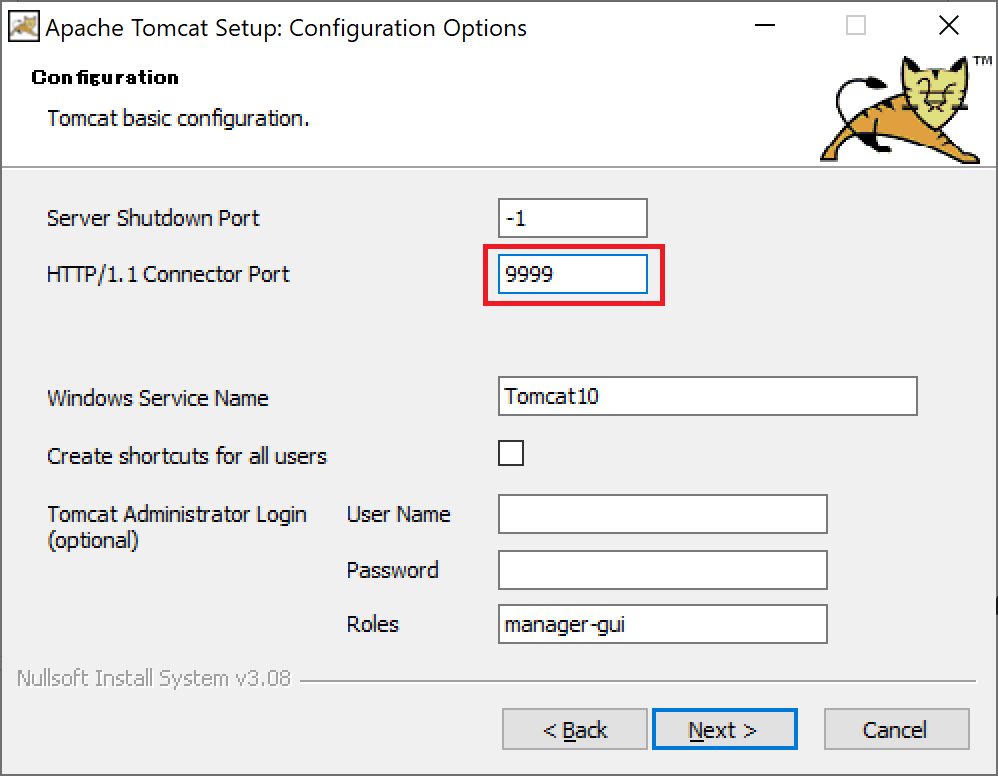Go back with the Back button
The width and height of the screenshot is (998, 776).
[575, 730]
